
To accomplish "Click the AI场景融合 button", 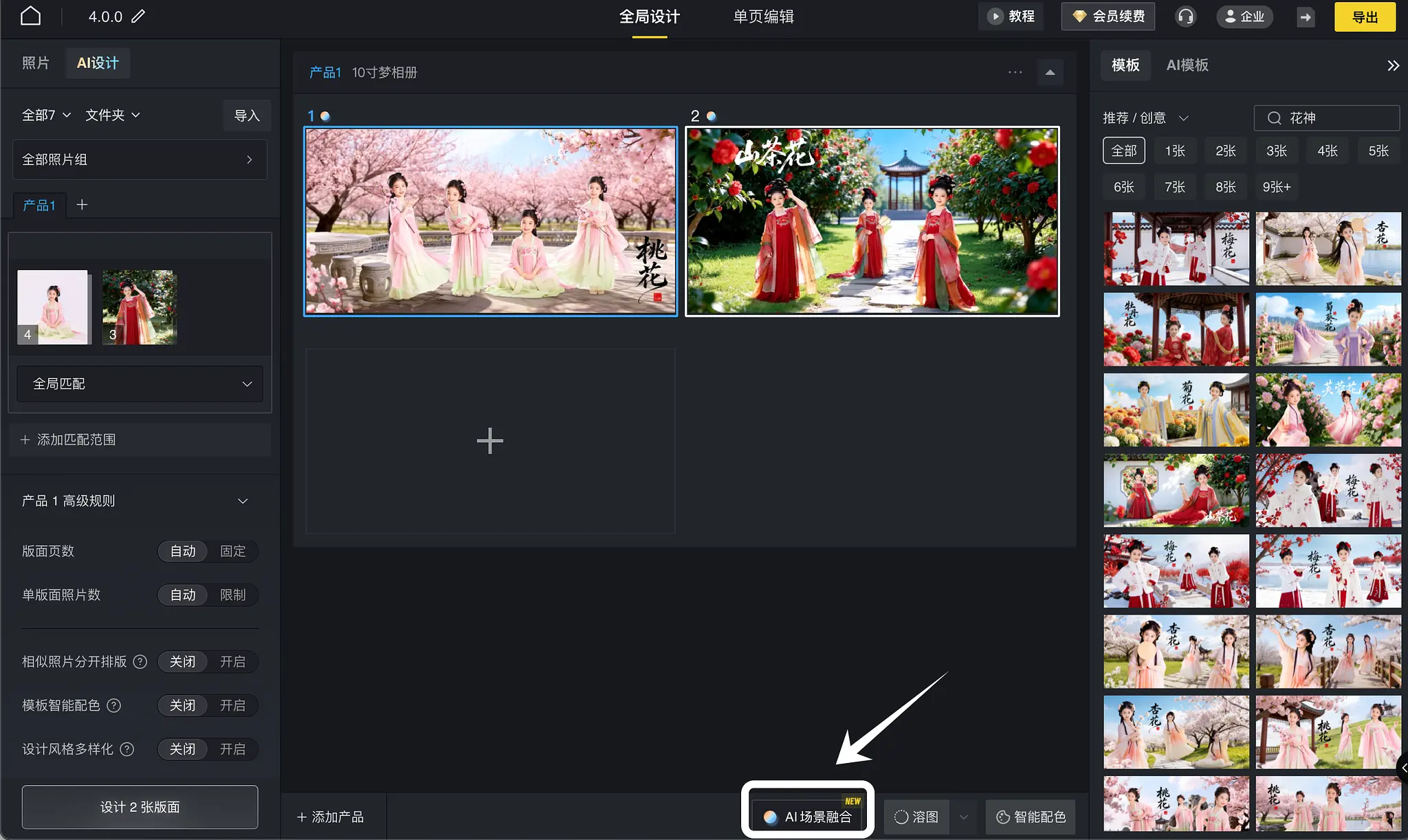I will pos(808,817).
